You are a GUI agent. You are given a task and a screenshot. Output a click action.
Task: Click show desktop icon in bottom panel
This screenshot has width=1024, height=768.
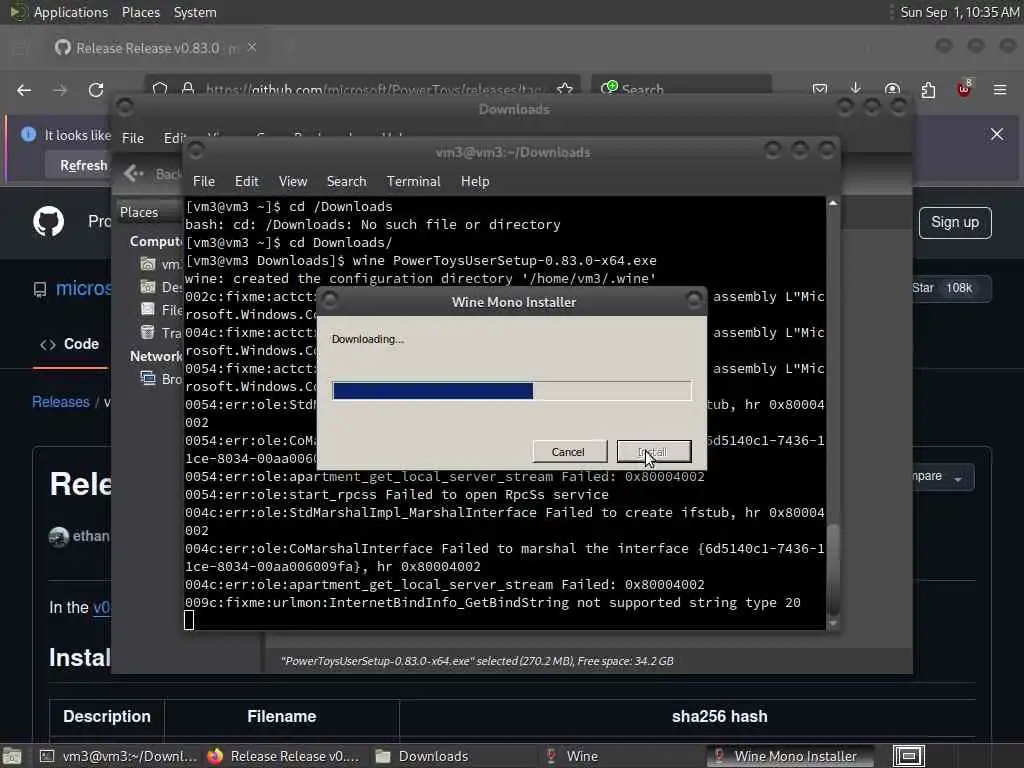click(12, 756)
